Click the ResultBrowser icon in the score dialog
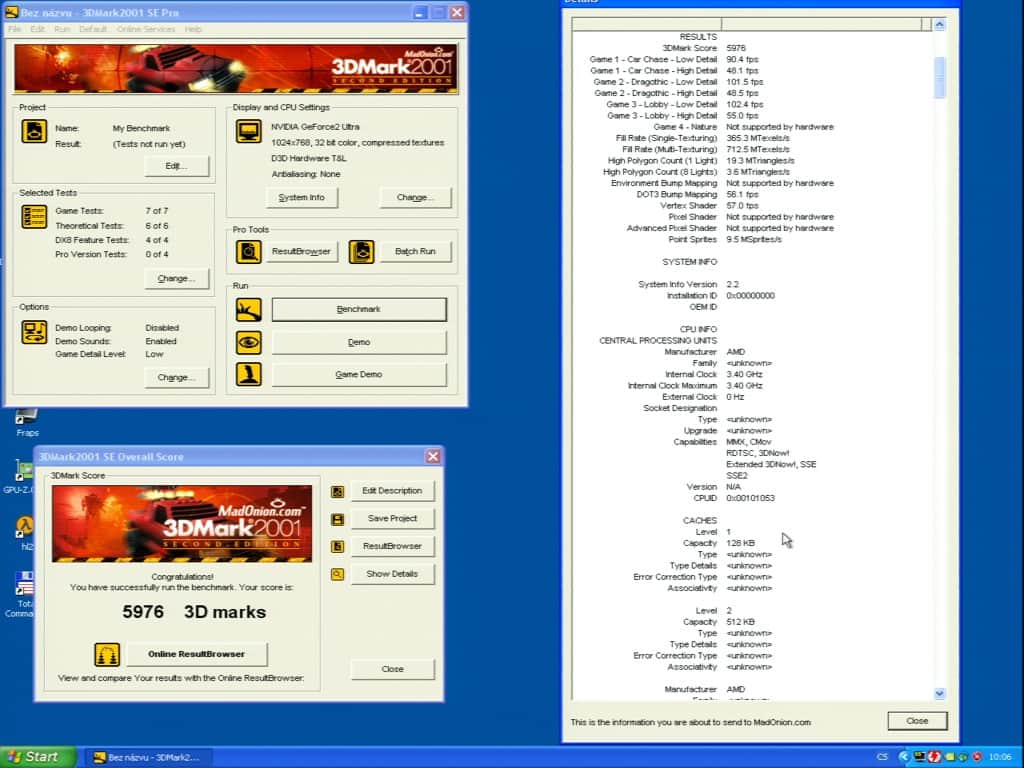 (x=337, y=547)
